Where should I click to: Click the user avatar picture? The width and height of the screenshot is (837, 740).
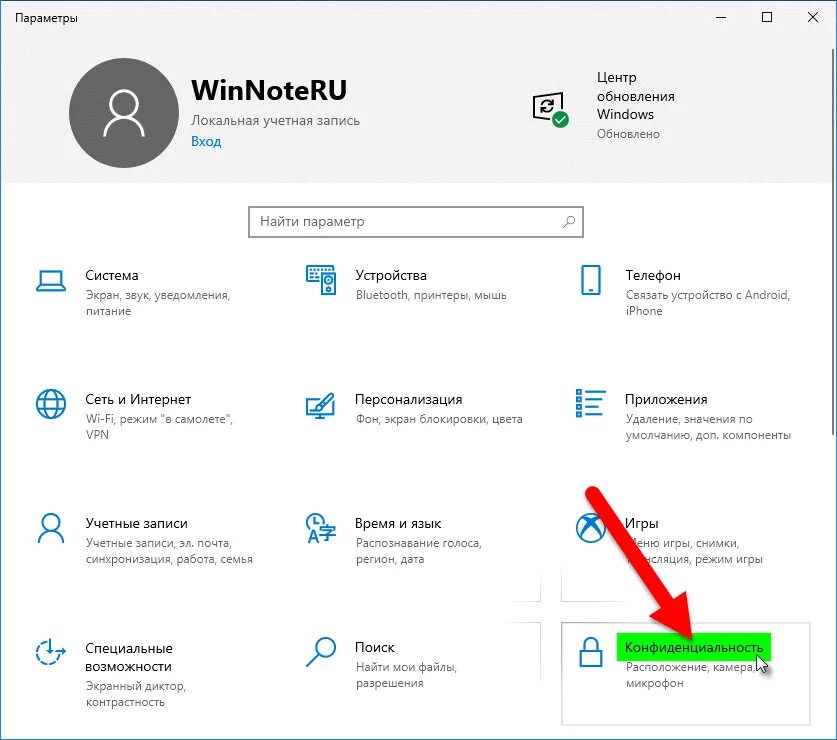coord(124,113)
